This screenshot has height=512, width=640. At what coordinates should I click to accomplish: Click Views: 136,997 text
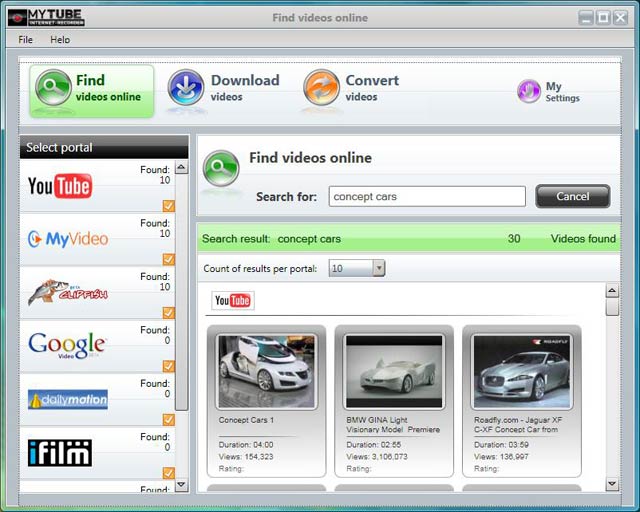(501, 456)
